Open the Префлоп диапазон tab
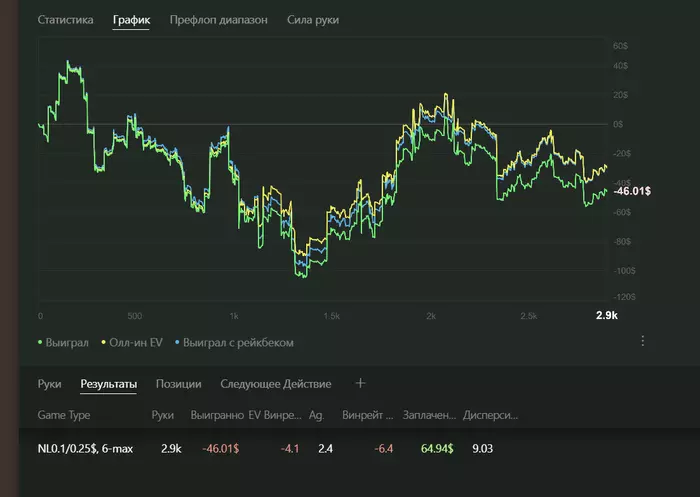 tap(218, 20)
